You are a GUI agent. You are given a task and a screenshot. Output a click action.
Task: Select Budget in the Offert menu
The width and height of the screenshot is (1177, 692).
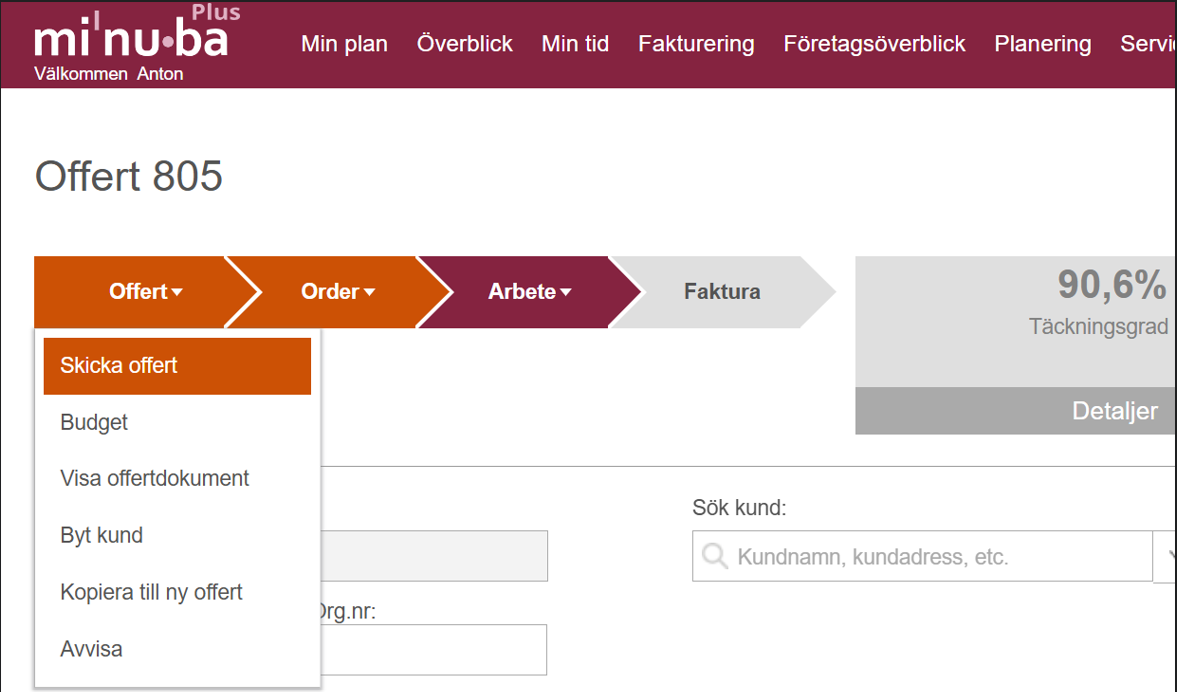94,422
